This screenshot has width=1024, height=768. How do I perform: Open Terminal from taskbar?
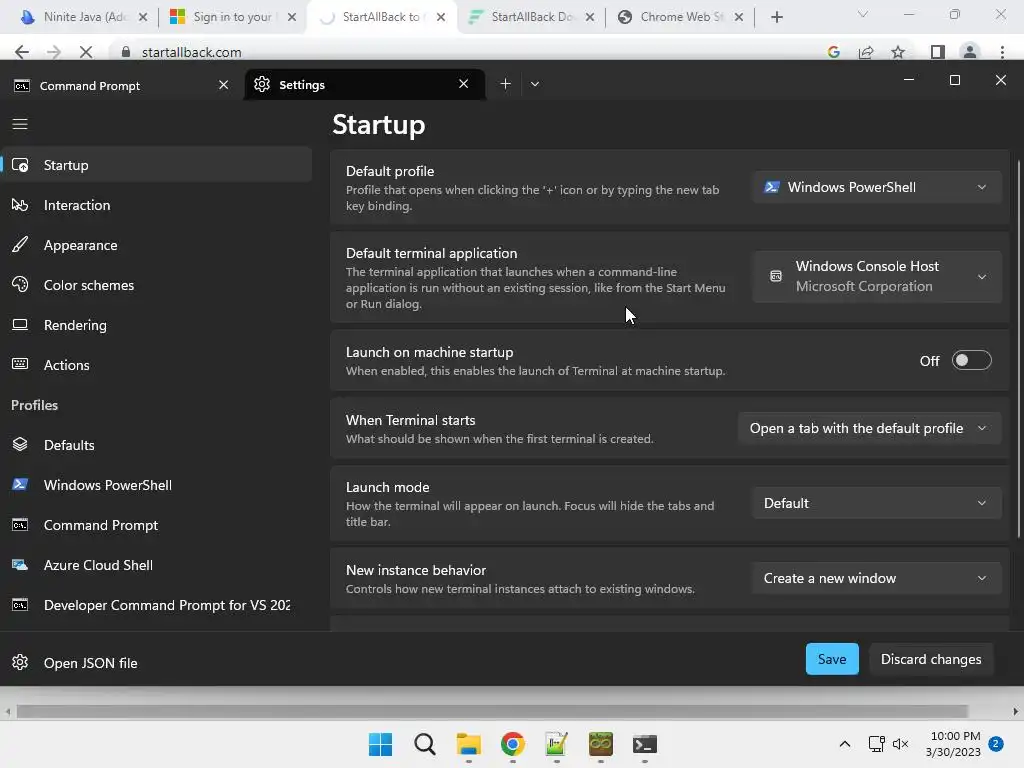(645, 744)
